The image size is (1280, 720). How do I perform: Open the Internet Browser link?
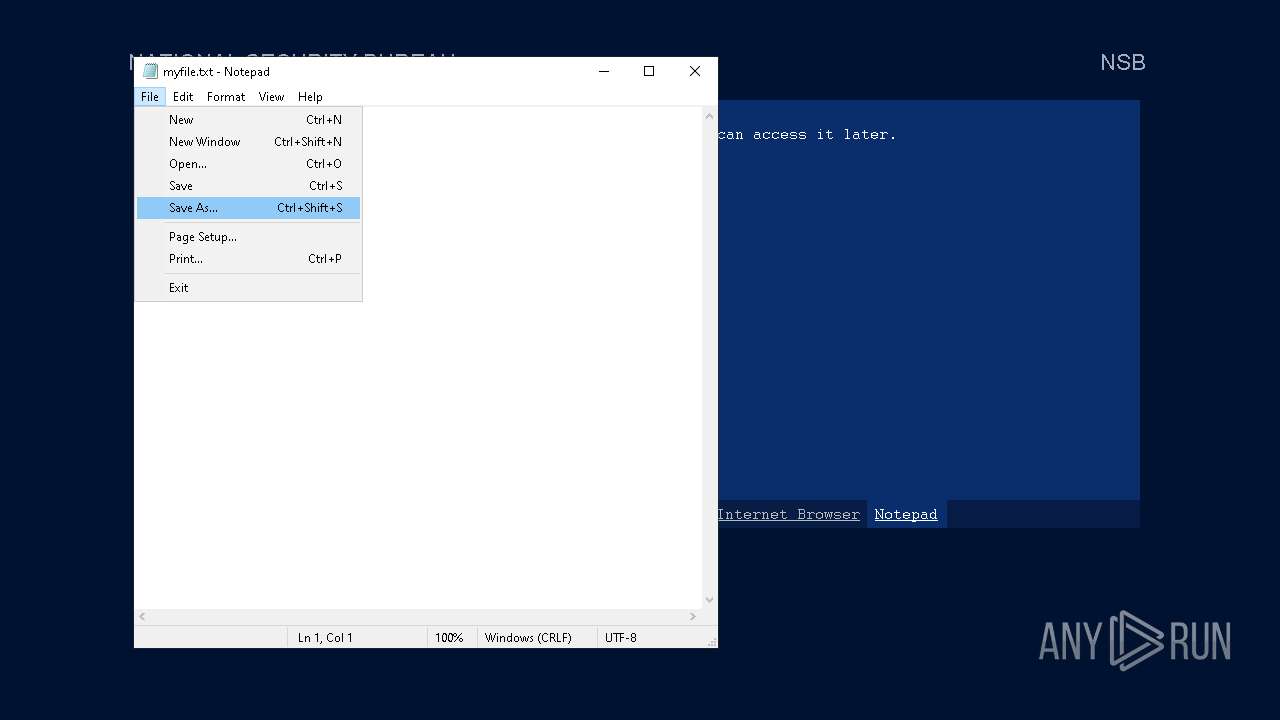(788, 514)
